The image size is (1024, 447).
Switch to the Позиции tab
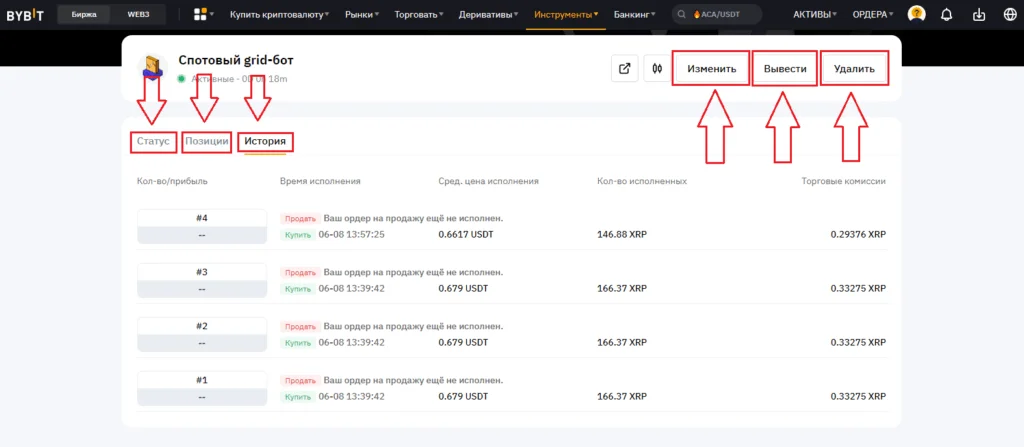point(207,141)
